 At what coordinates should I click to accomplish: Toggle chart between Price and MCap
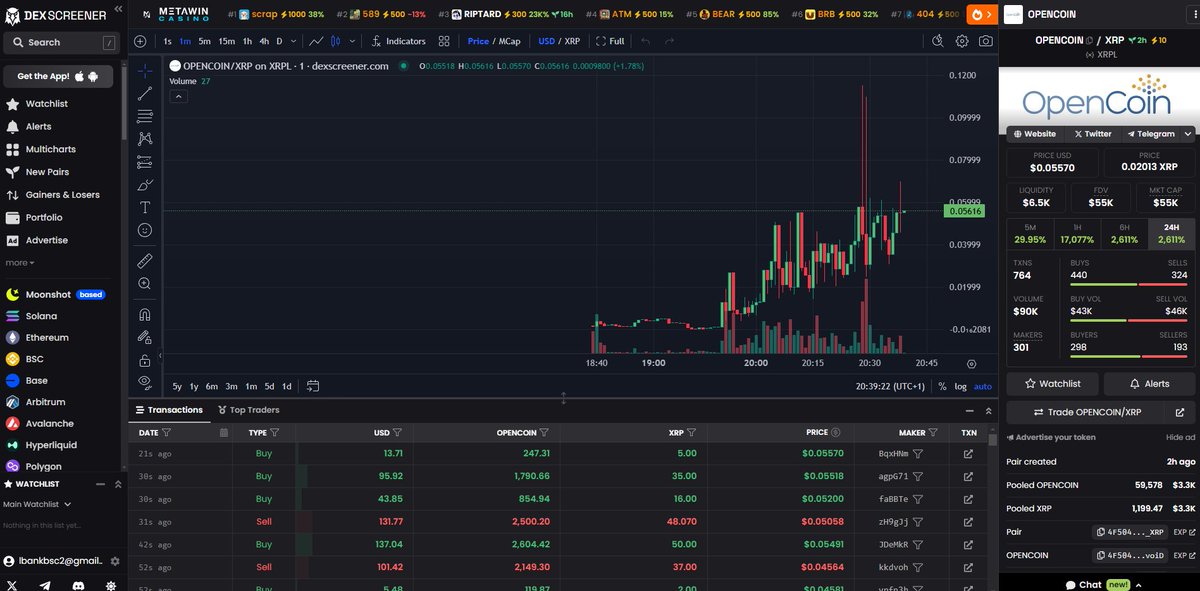tap(492, 41)
